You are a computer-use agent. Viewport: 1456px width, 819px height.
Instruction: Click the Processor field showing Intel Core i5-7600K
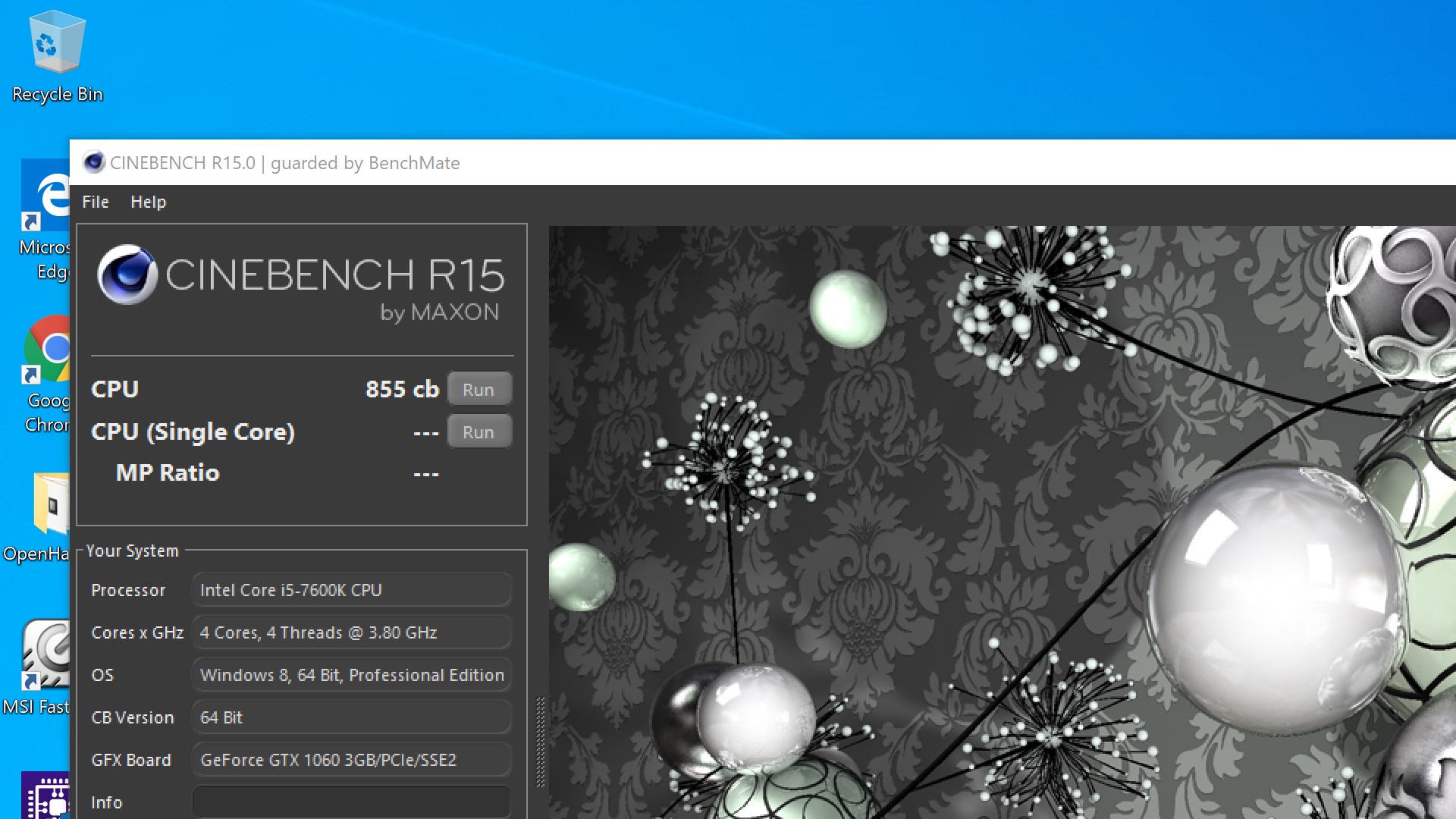point(352,590)
